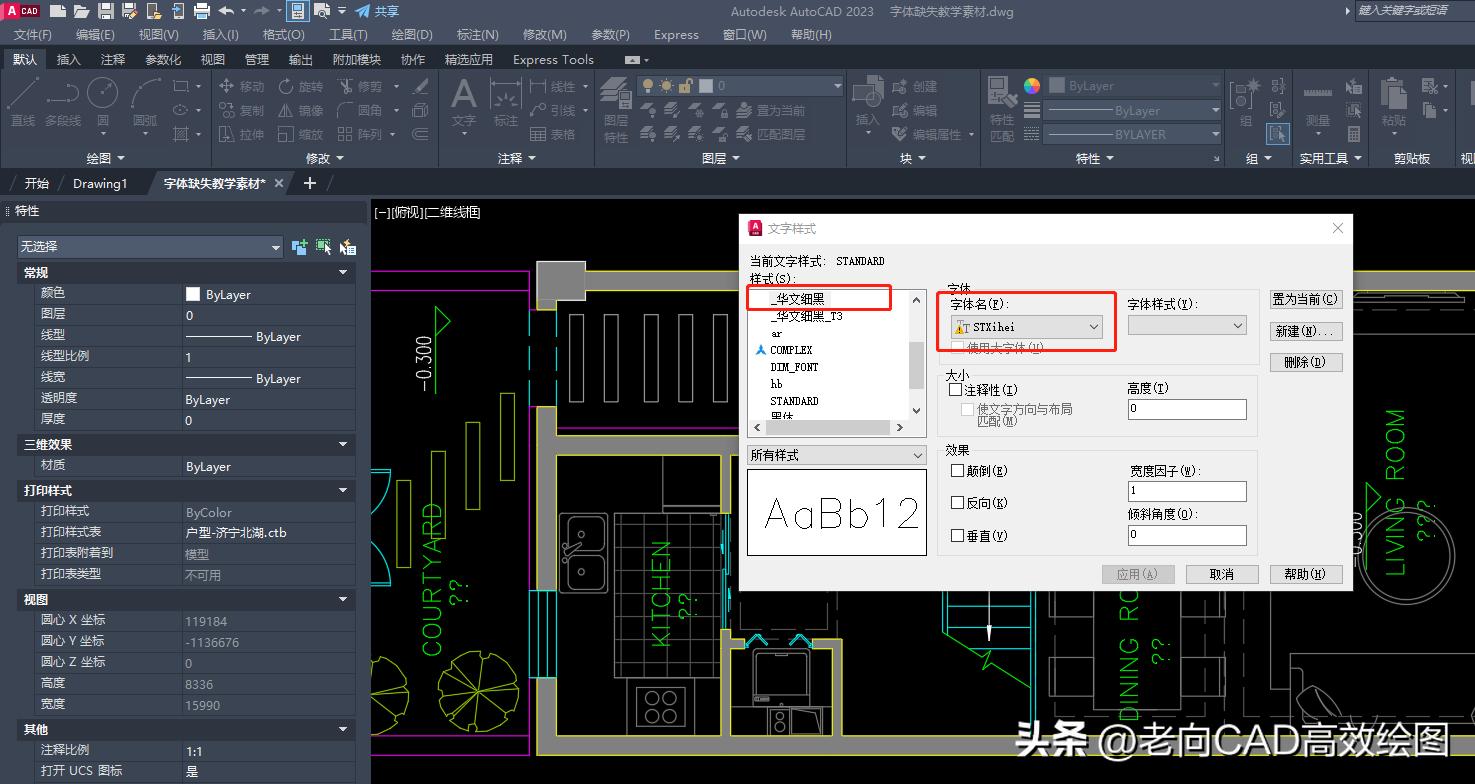Viewport: 1475px width, 784px height.
Task: Click the 新建(N) button to create style
Action: tap(1305, 331)
